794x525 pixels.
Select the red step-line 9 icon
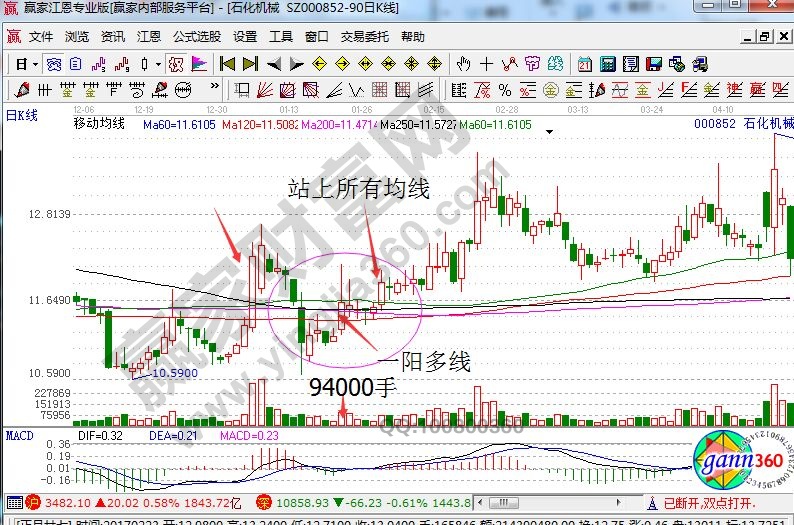click(122, 64)
